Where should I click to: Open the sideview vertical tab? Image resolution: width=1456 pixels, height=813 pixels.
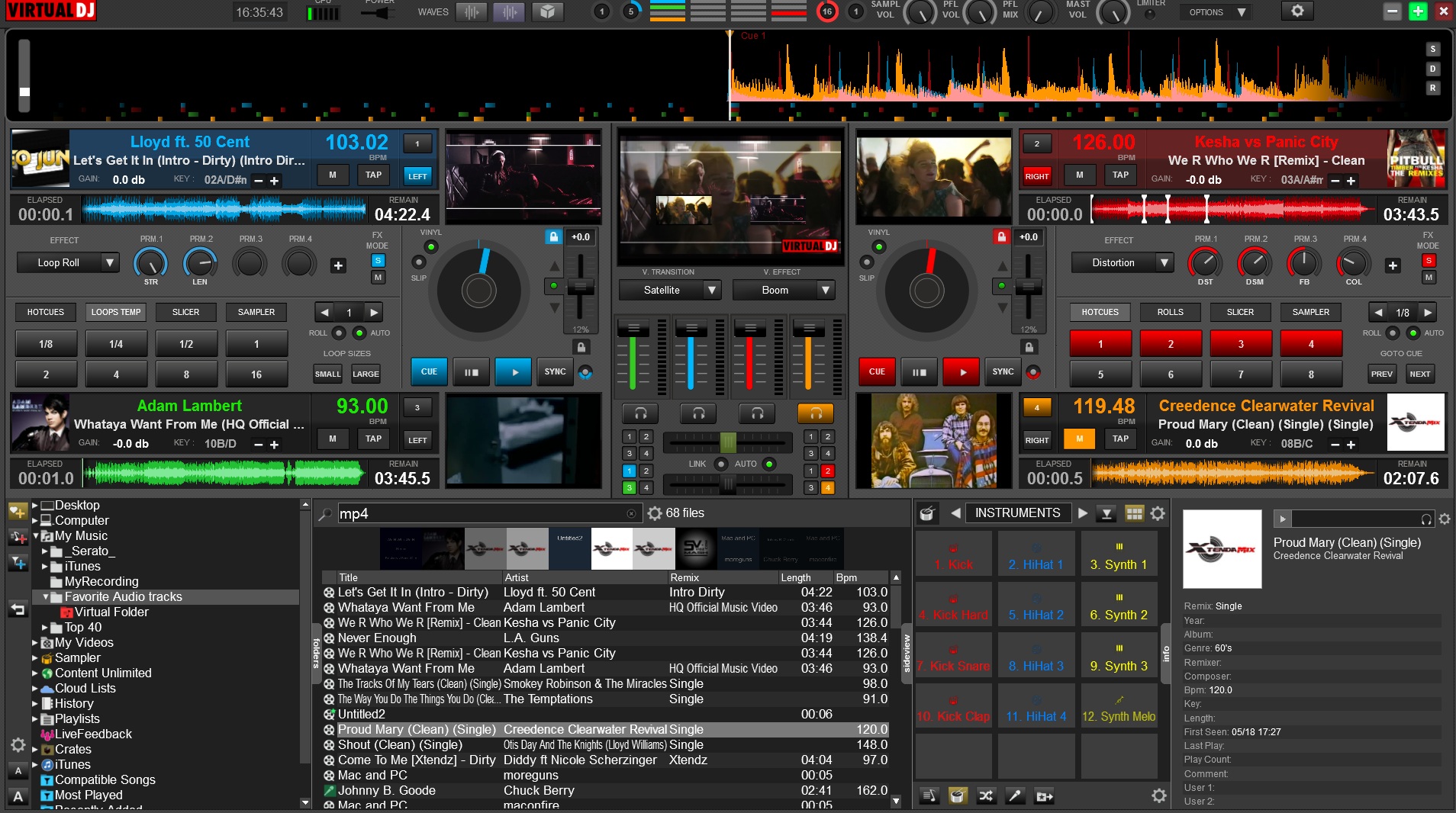tap(907, 653)
